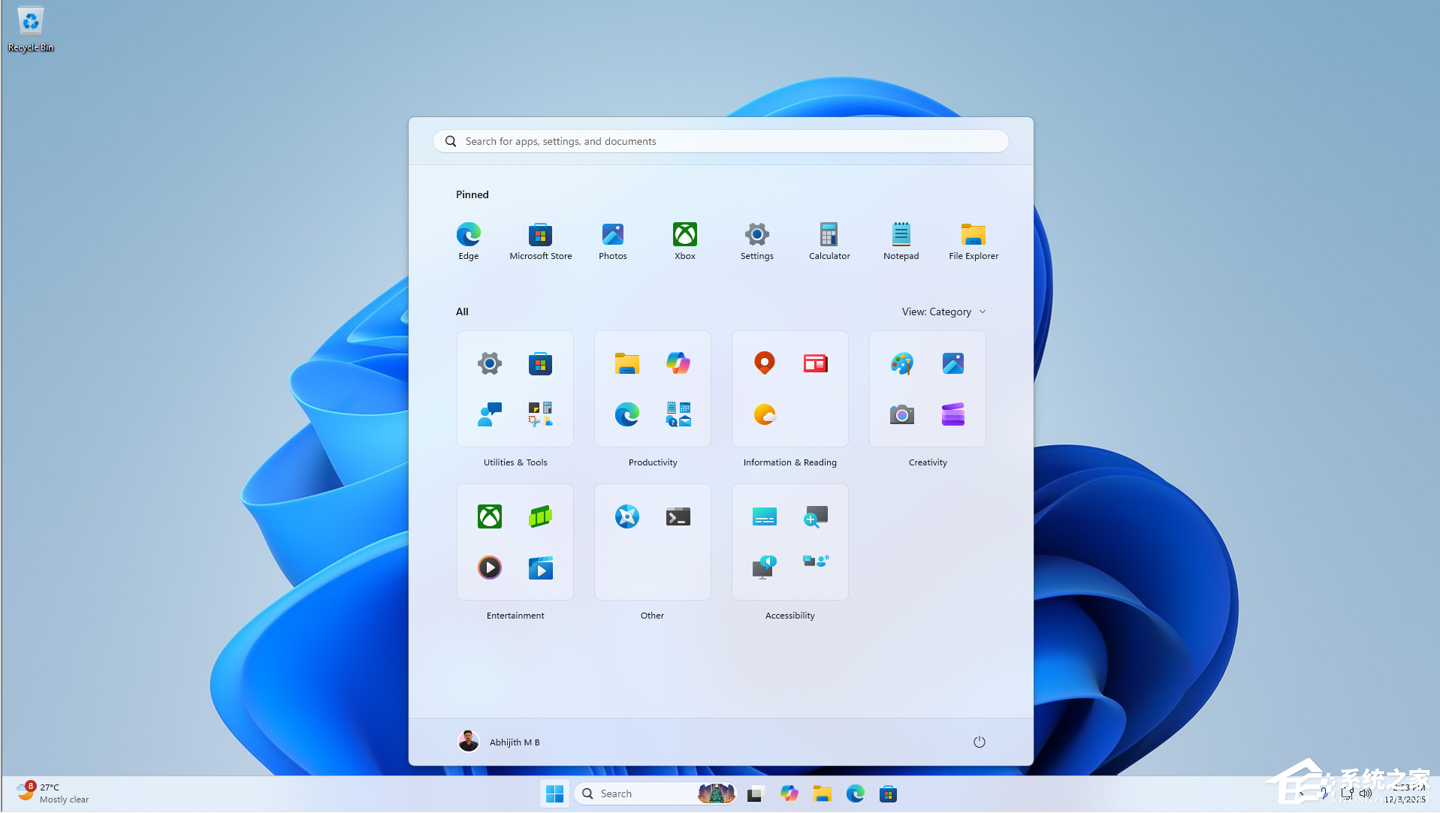The width and height of the screenshot is (1440, 813).
Task: Open Clipchamp in Creativity category
Action: click(x=953, y=414)
